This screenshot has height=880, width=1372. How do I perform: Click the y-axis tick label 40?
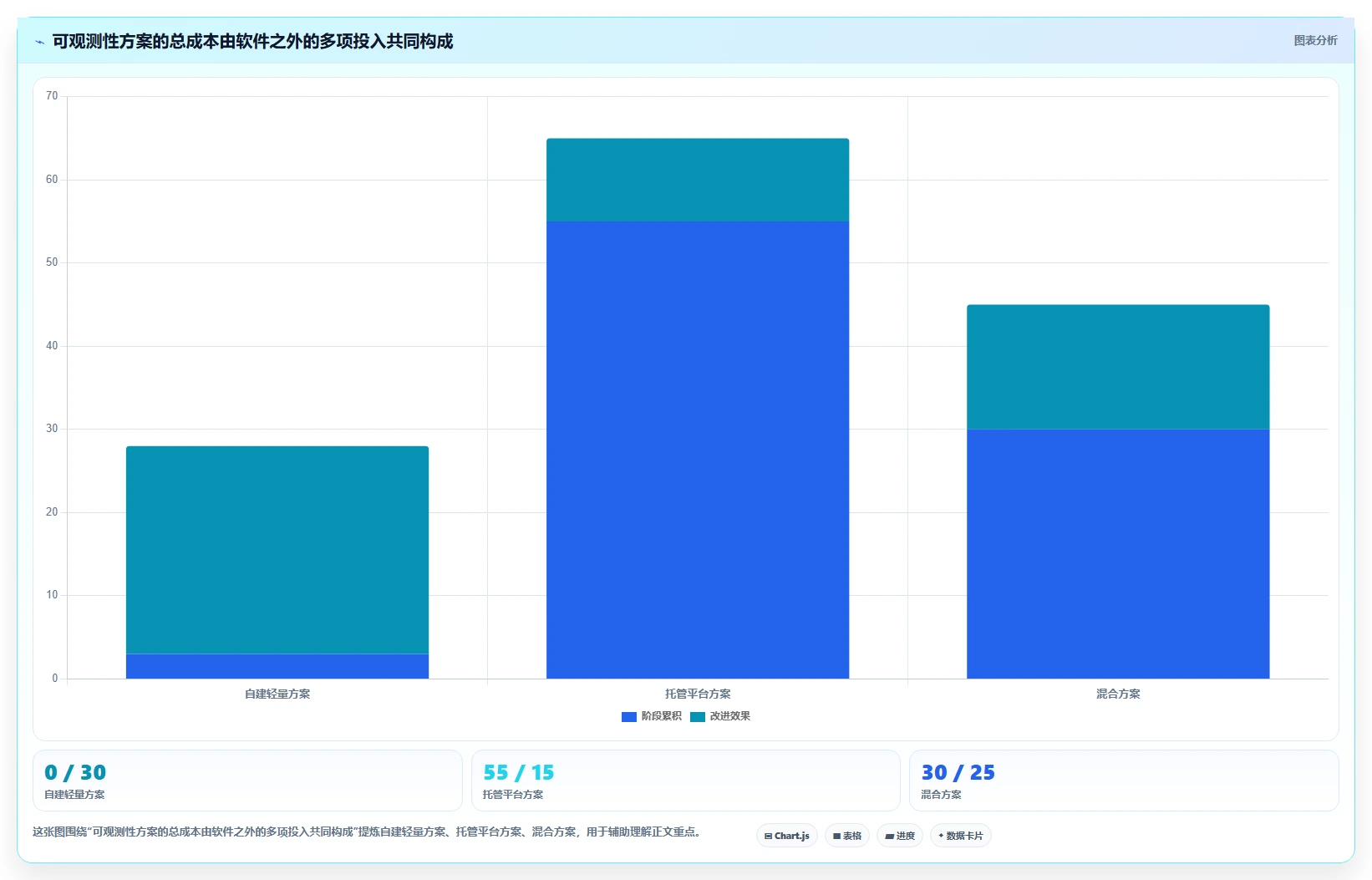[x=52, y=346]
